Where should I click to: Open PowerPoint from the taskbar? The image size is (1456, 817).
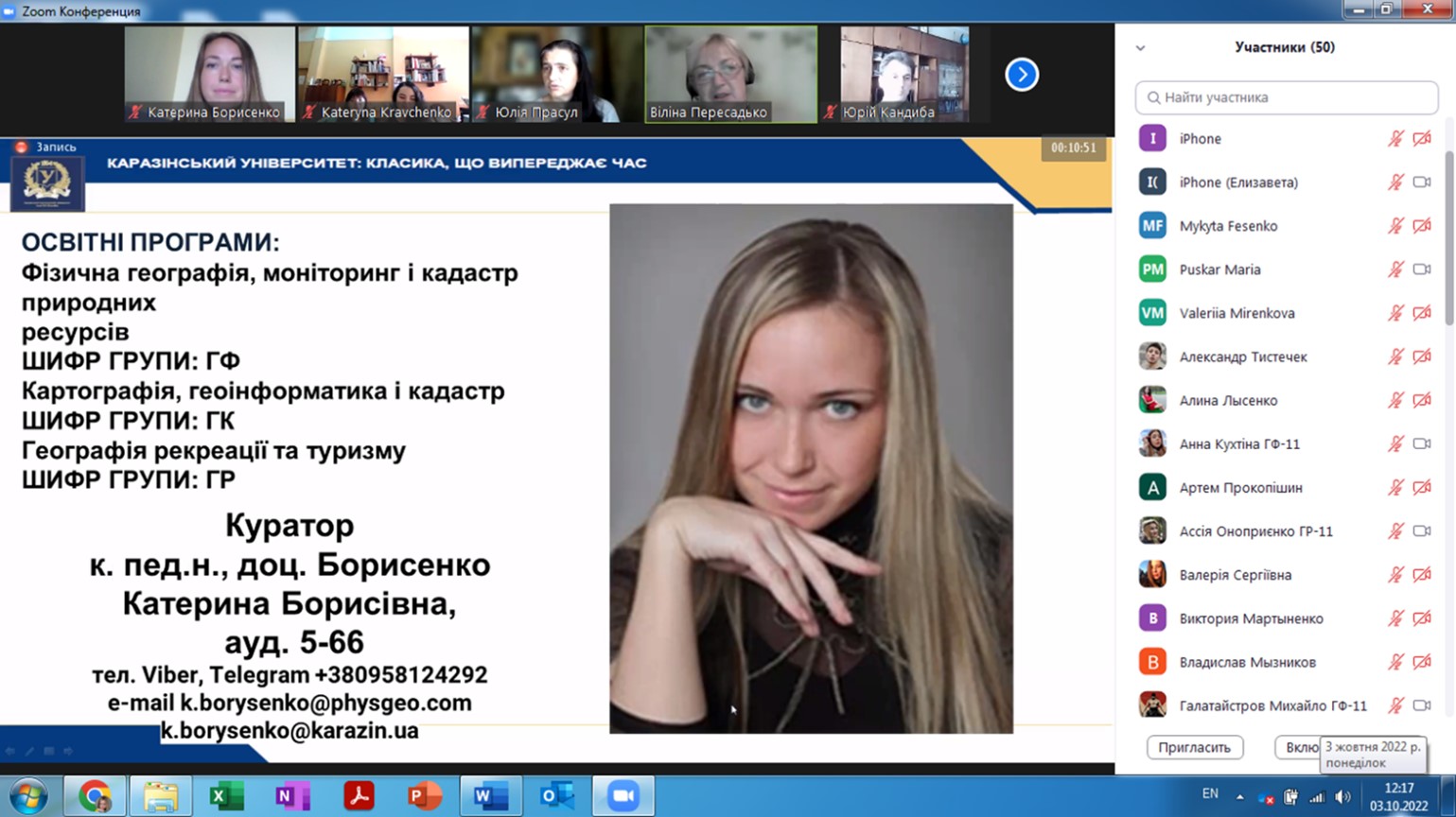pyautogui.click(x=424, y=796)
